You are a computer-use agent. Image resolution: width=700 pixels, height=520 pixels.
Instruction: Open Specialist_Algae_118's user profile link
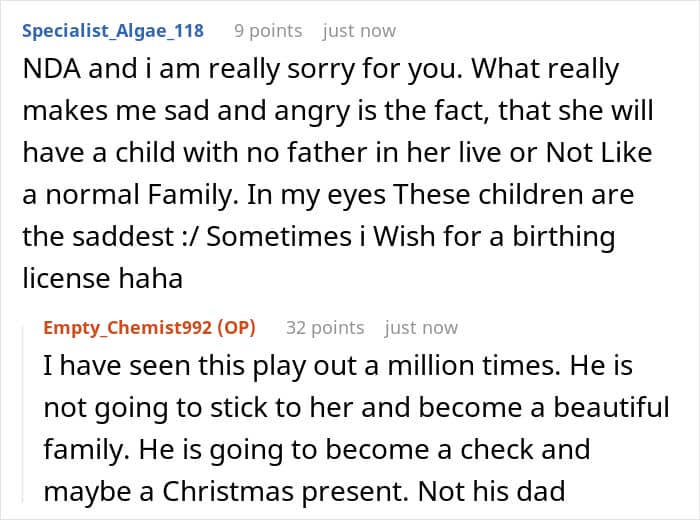(x=112, y=30)
